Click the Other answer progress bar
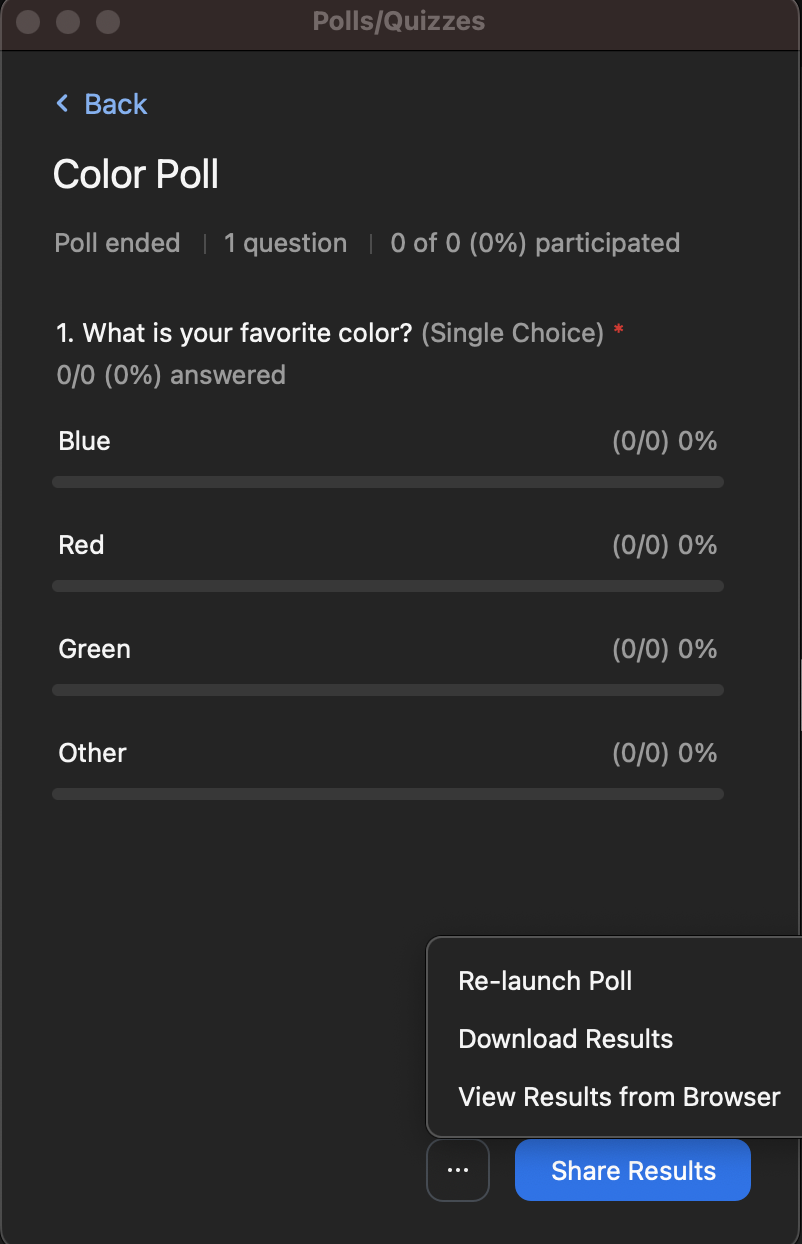 [x=388, y=794]
